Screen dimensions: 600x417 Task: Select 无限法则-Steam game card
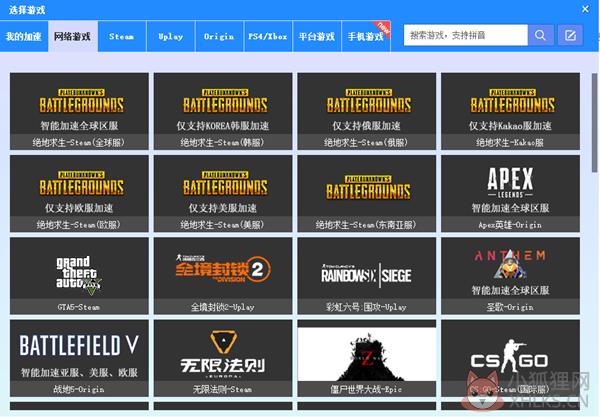pyautogui.click(x=223, y=358)
